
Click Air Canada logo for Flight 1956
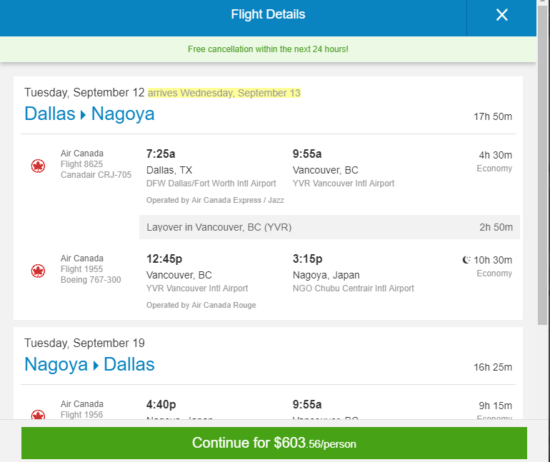coord(38,415)
